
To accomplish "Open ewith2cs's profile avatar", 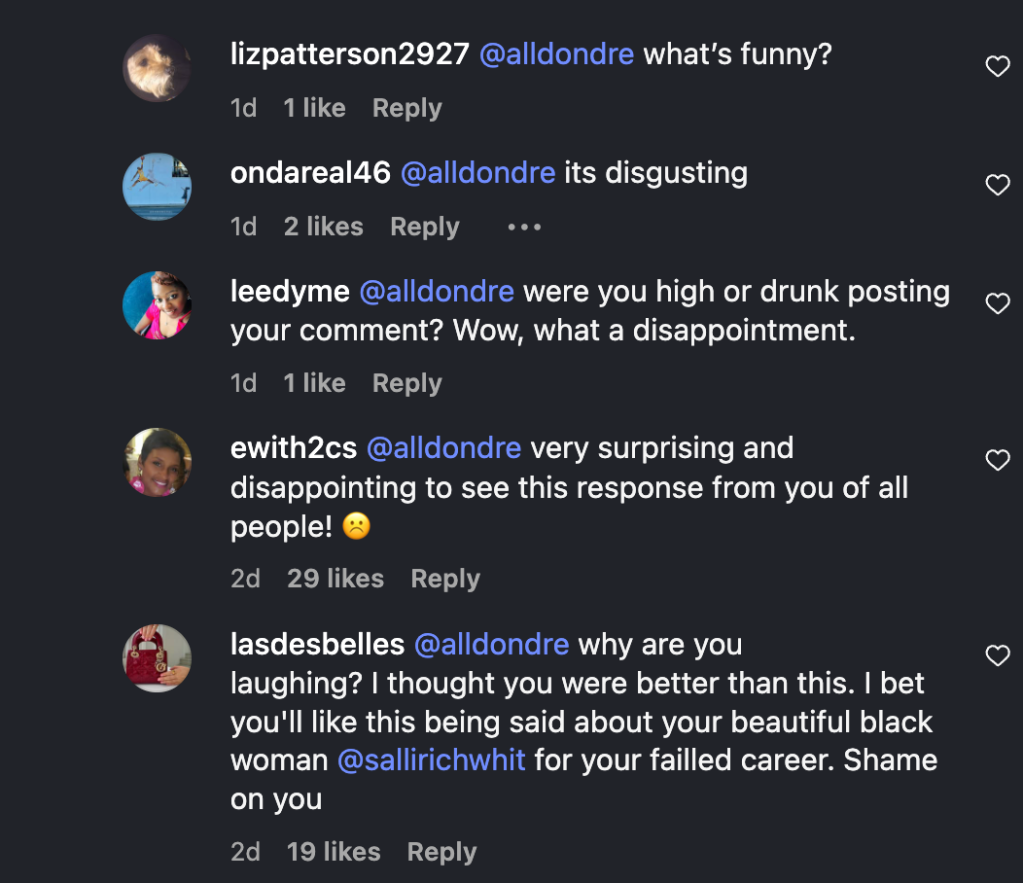I will (156, 461).
